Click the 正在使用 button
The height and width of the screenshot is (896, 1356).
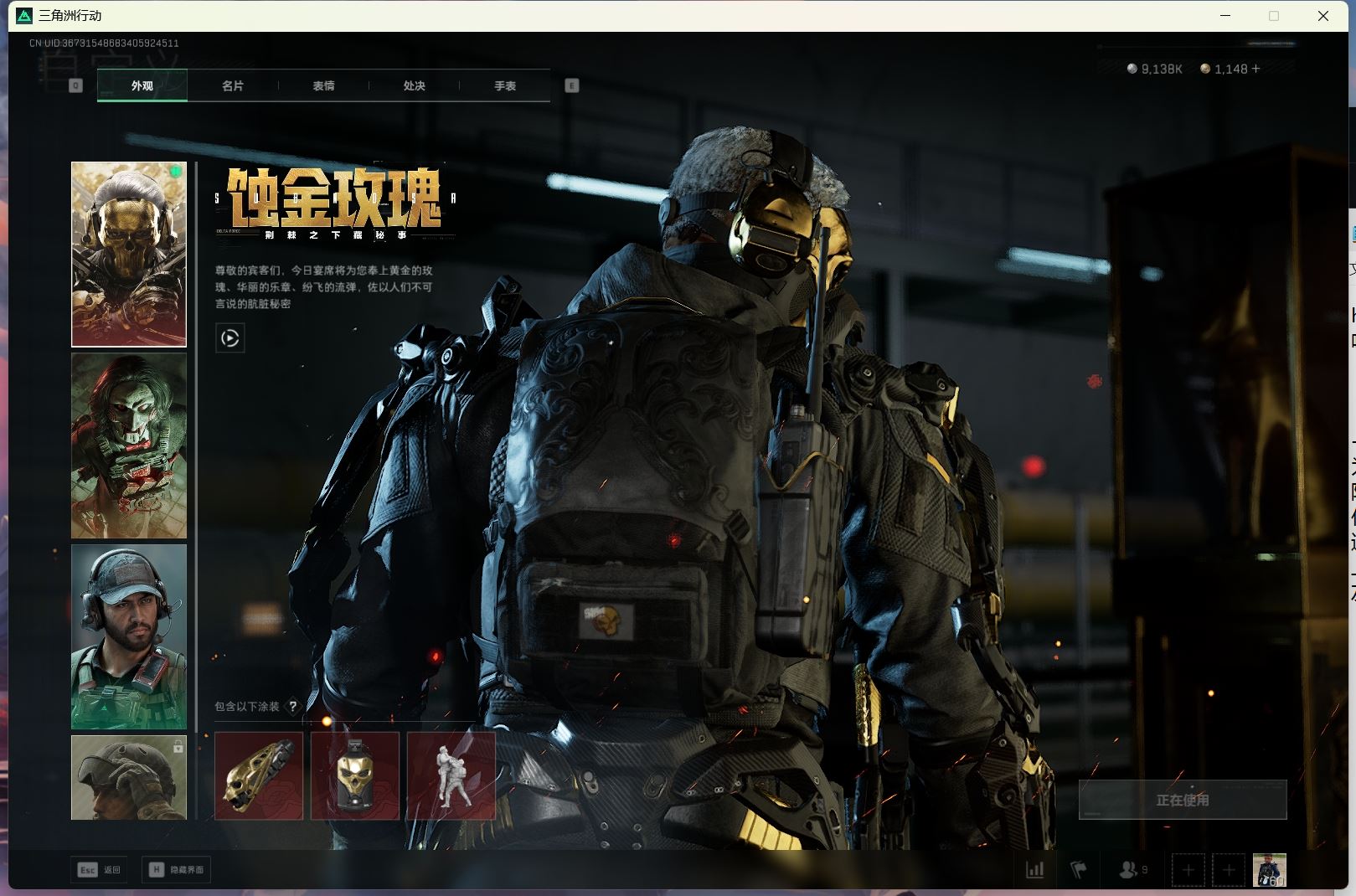1183,800
